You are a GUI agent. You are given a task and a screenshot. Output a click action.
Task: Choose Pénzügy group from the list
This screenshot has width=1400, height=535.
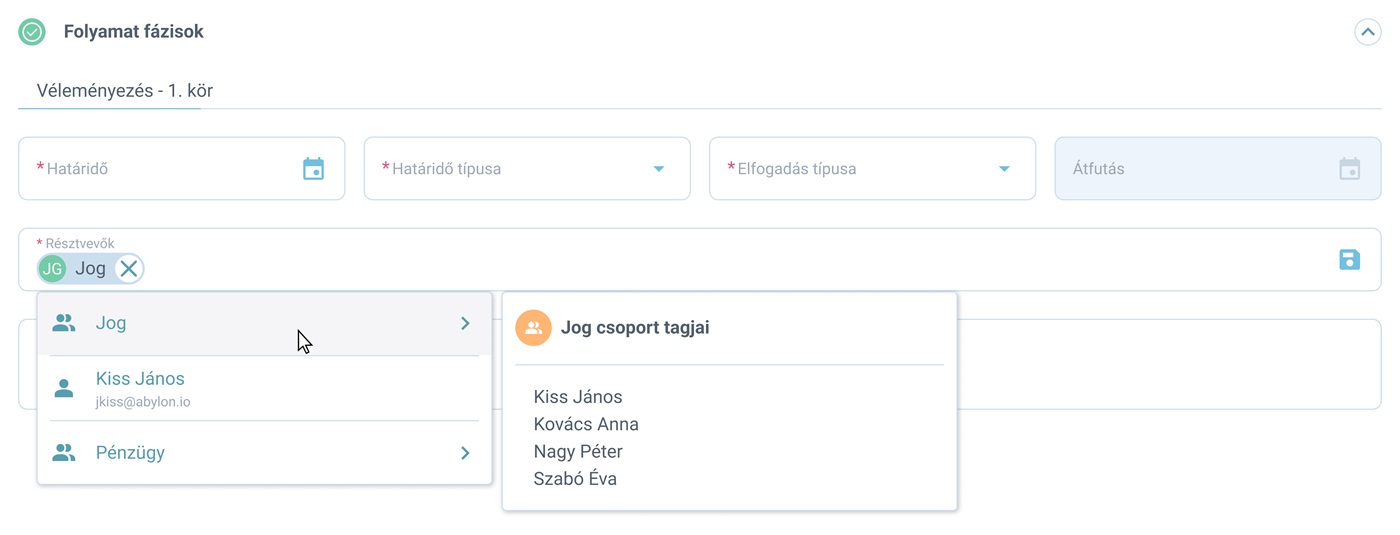tap(265, 453)
